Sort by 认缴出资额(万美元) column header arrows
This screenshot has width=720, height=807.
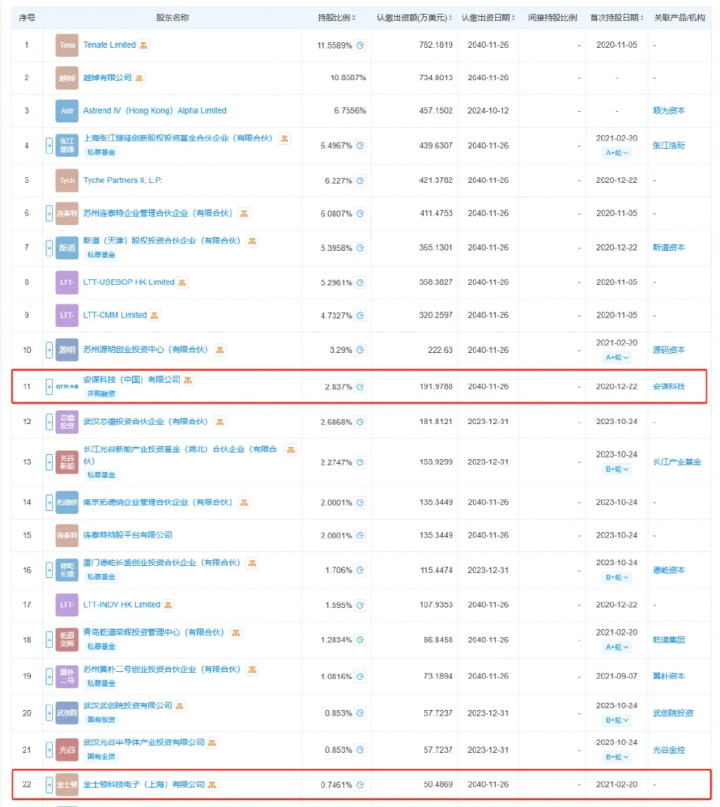point(451,18)
